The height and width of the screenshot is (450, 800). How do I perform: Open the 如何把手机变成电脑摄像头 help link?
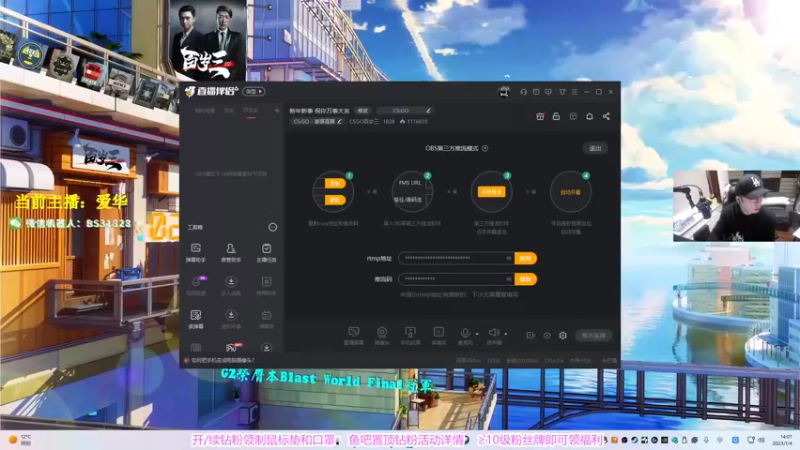click(222, 360)
